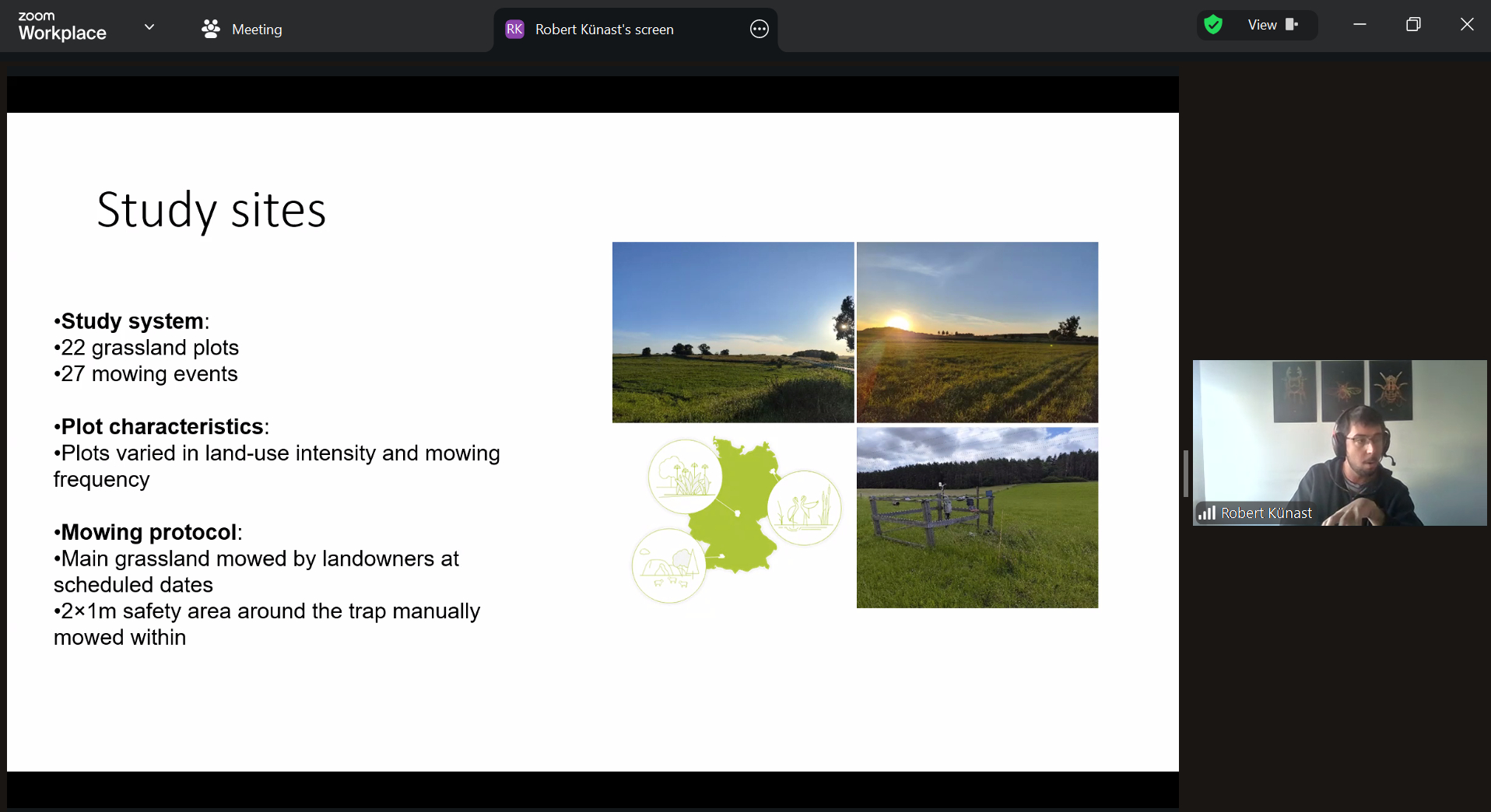Open the View layout options

(x=1262, y=25)
